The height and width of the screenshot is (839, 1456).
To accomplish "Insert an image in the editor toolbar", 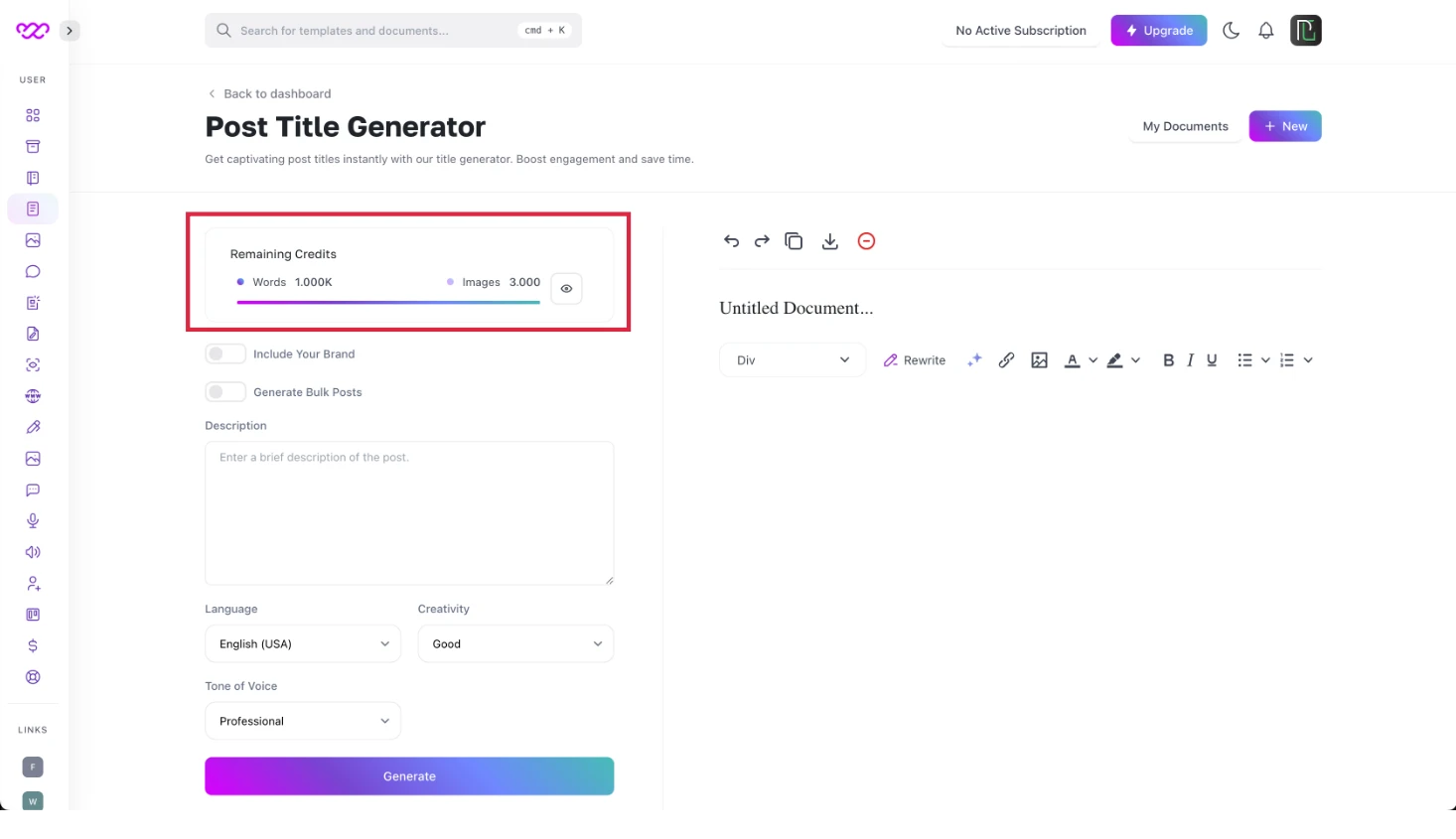I will tap(1039, 360).
